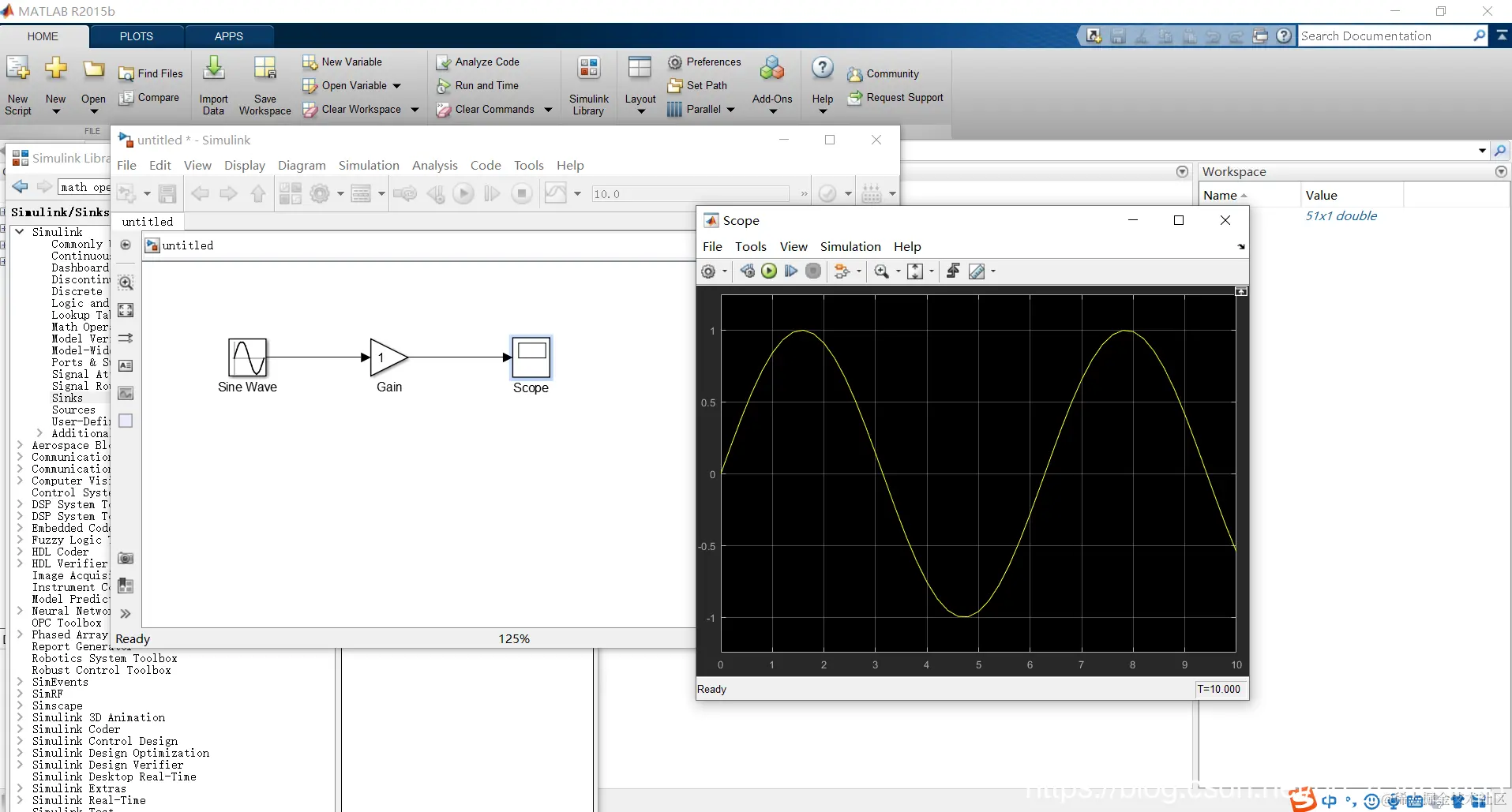Click Highlight Simulink Block in Scope
Viewport: 1512px width, 812px height.
pyautogui.click(x=842, y=271)
